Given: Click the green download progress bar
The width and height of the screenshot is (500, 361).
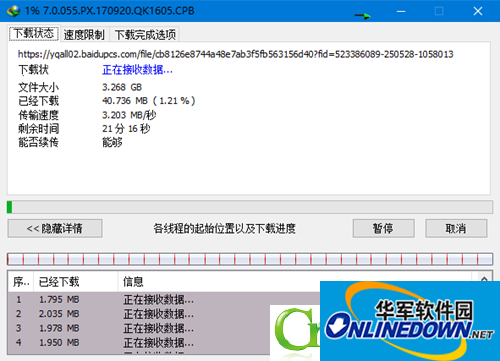Looking at the screenshot, I should 250,207.
